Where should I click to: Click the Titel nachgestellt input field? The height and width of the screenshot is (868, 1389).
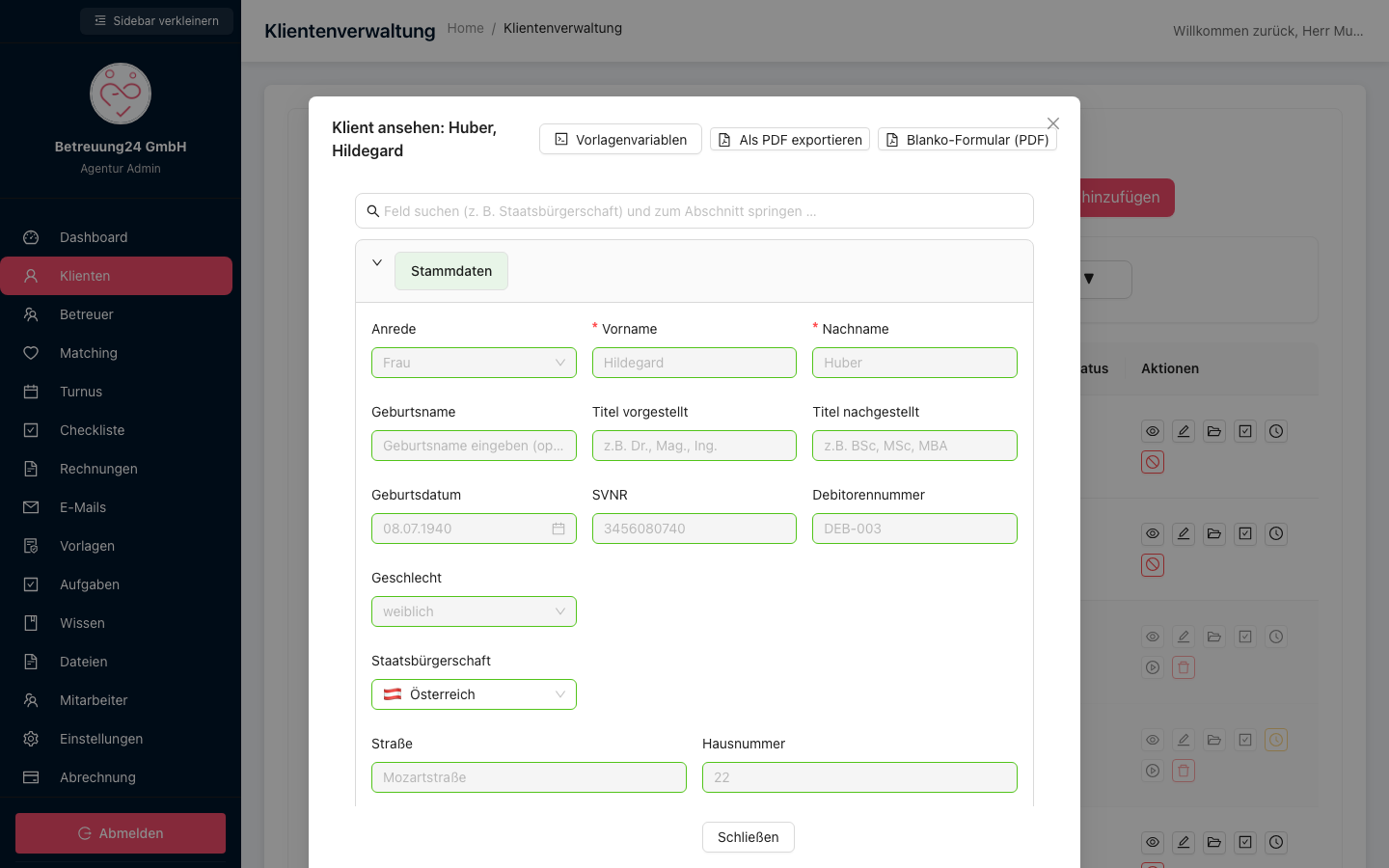914,446
